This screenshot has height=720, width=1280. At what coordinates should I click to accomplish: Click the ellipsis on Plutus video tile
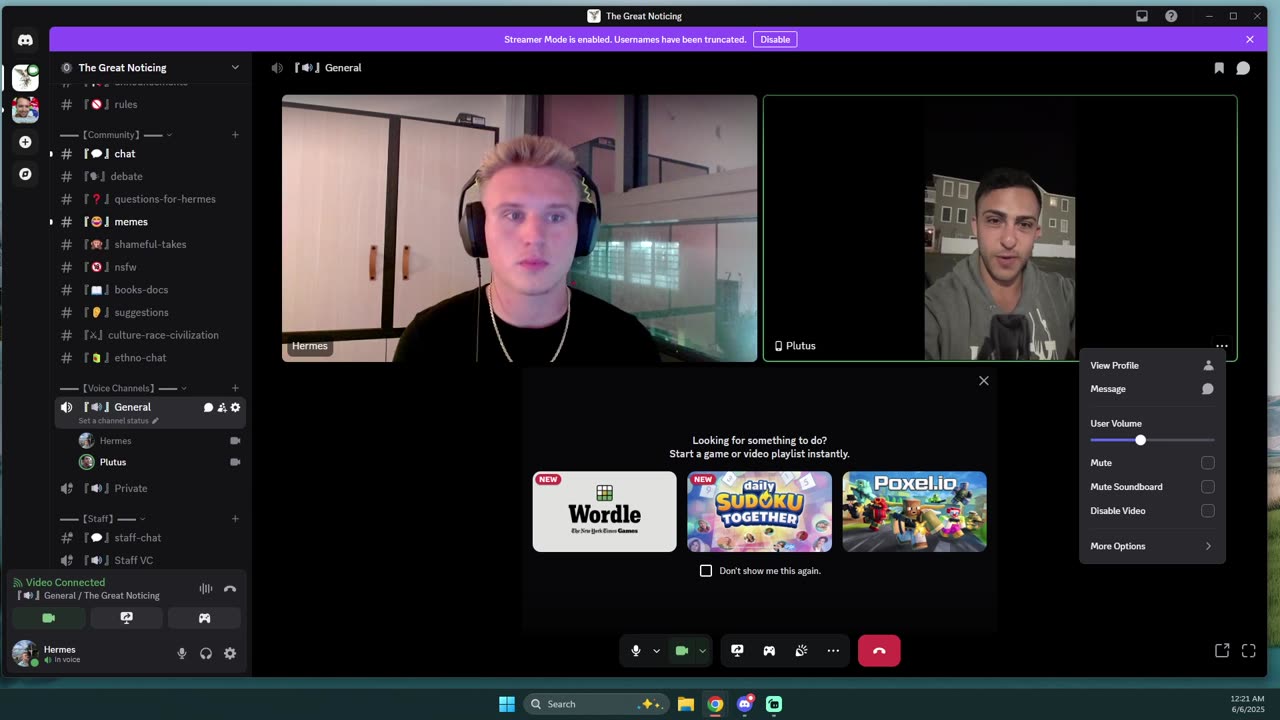(x=1222, y=346)
